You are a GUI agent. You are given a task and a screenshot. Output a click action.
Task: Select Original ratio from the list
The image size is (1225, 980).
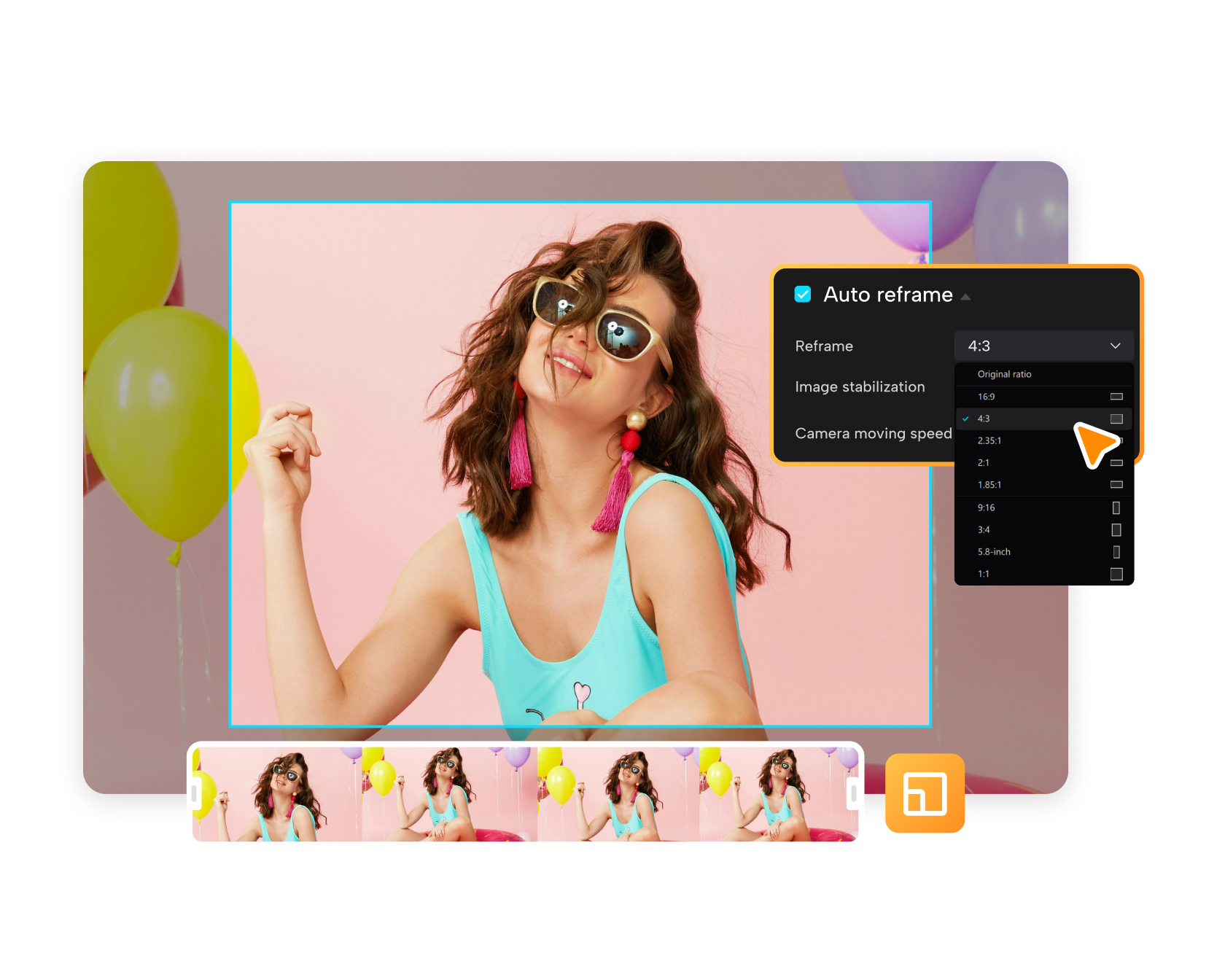point(1005,374)
